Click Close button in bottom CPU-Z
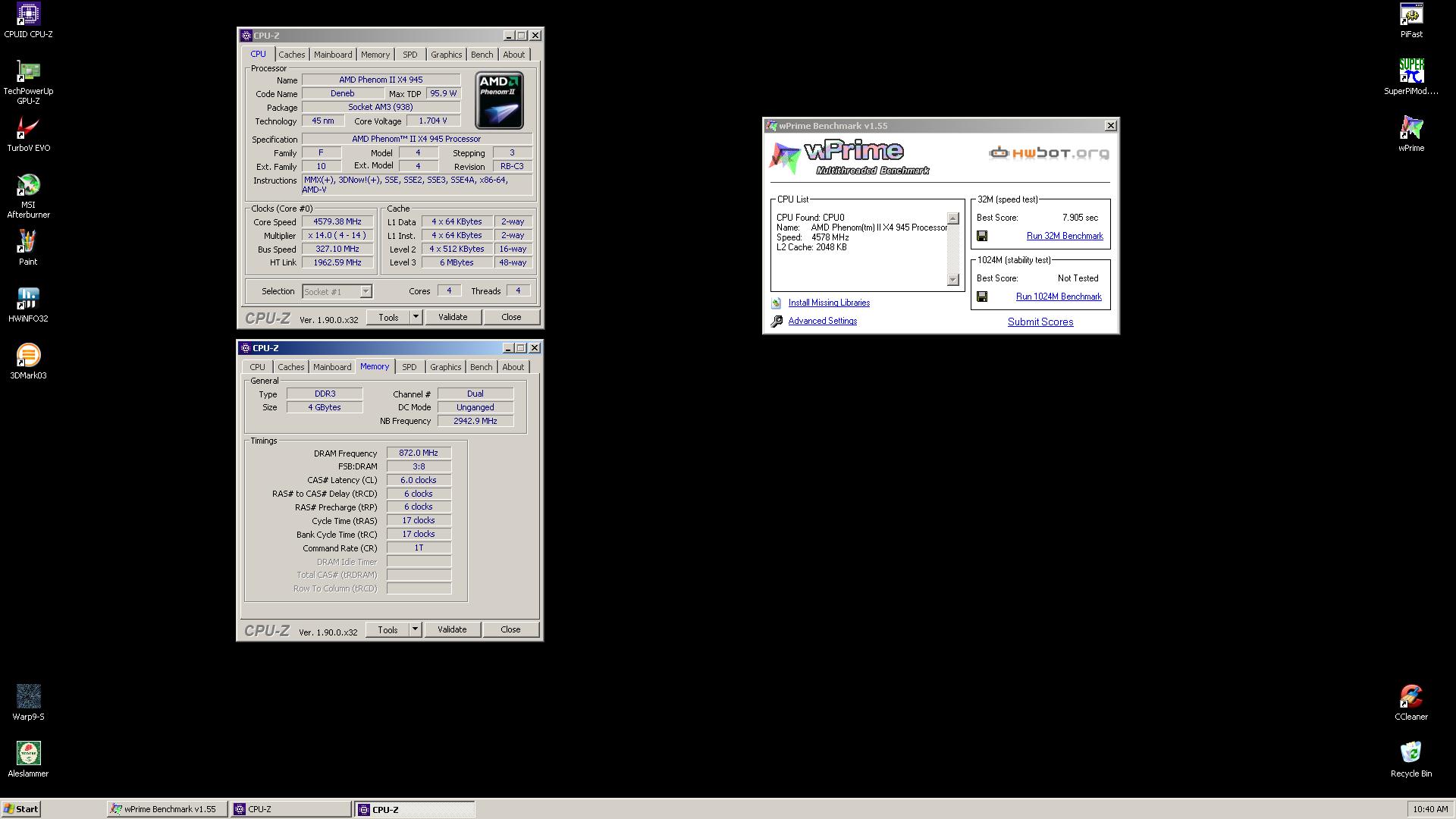Viewport: 1456px width, 819px height. coord(510,629)
